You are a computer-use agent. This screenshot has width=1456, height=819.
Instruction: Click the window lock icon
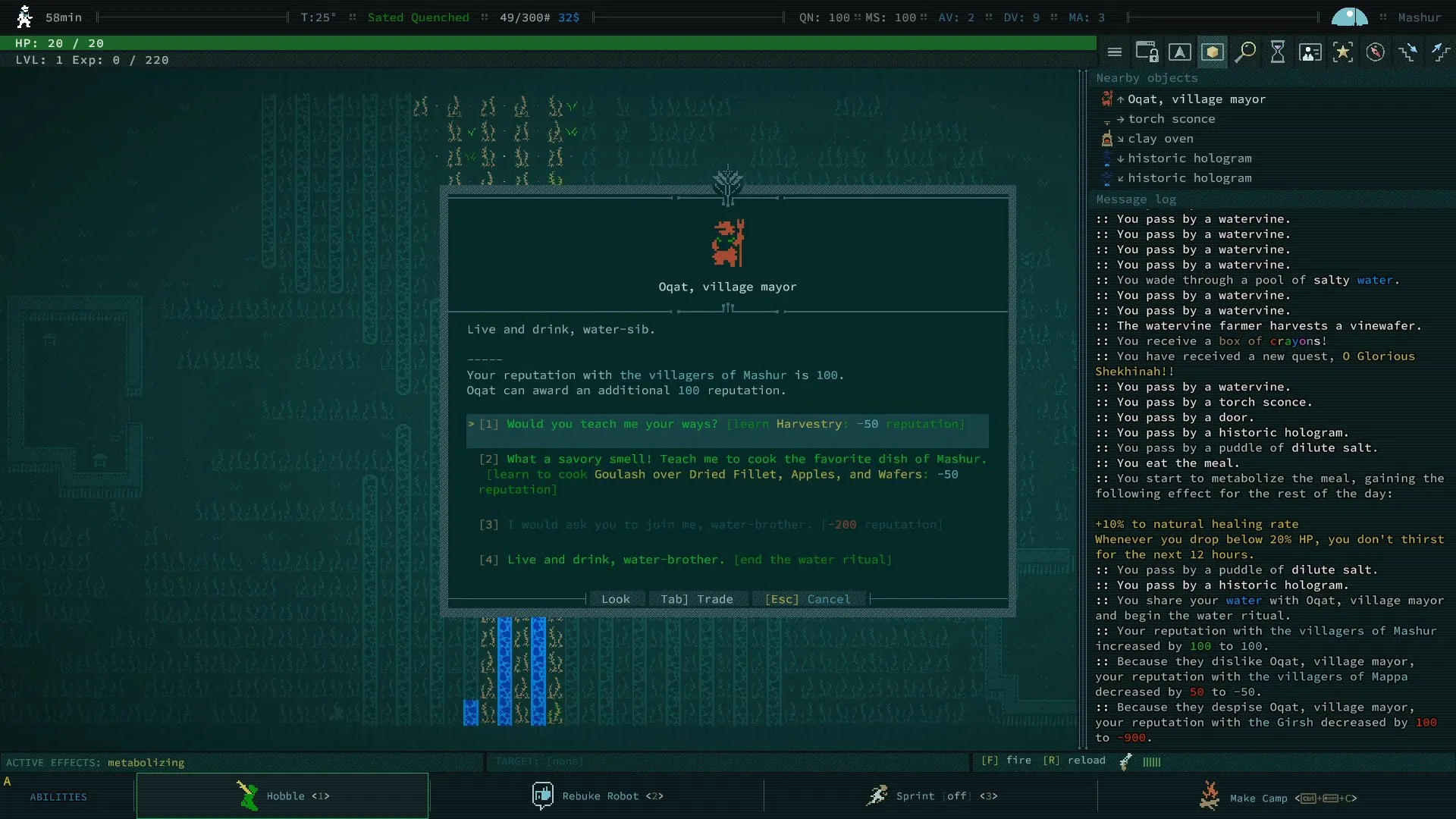(1147, 52)
